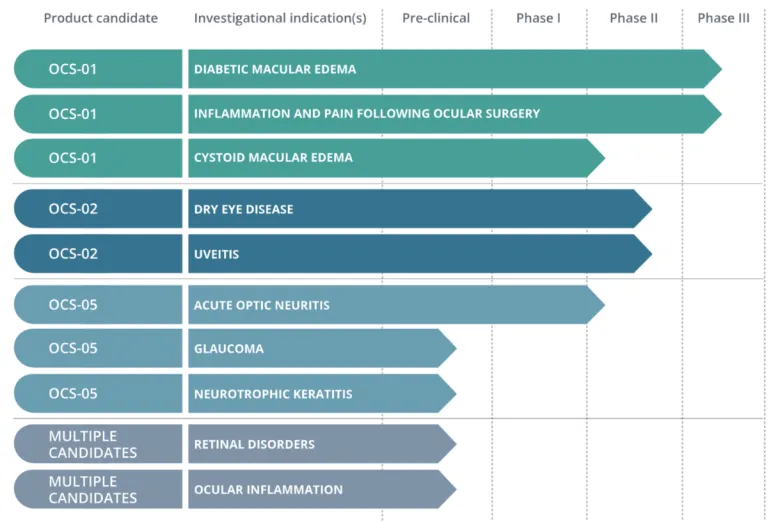The image size is (778, 522).
Task: Select Multiple Candidates label beside Retinal Disorders
Action: [x=97, y=444]
